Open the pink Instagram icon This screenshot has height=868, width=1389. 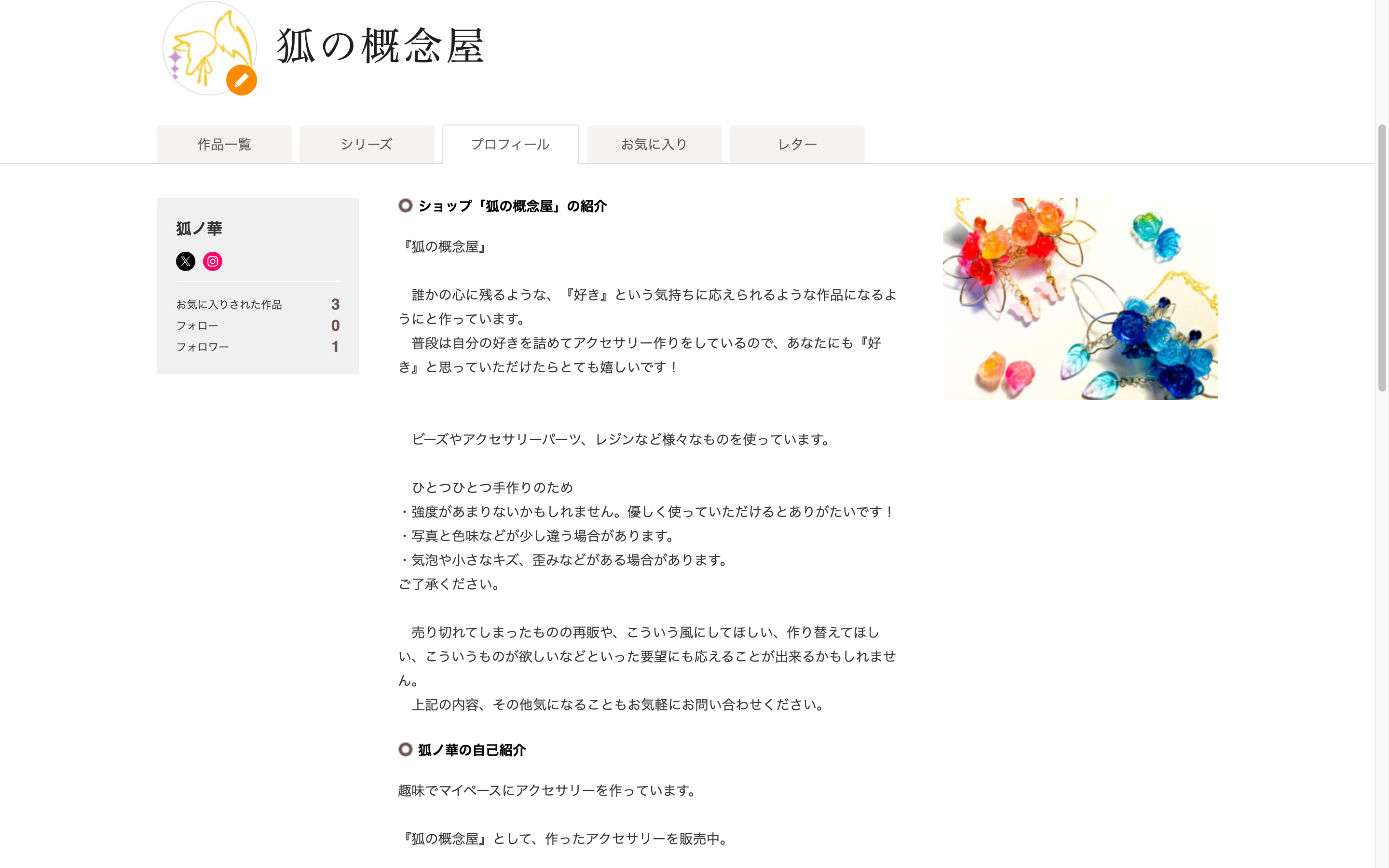(x=212, y=261)
